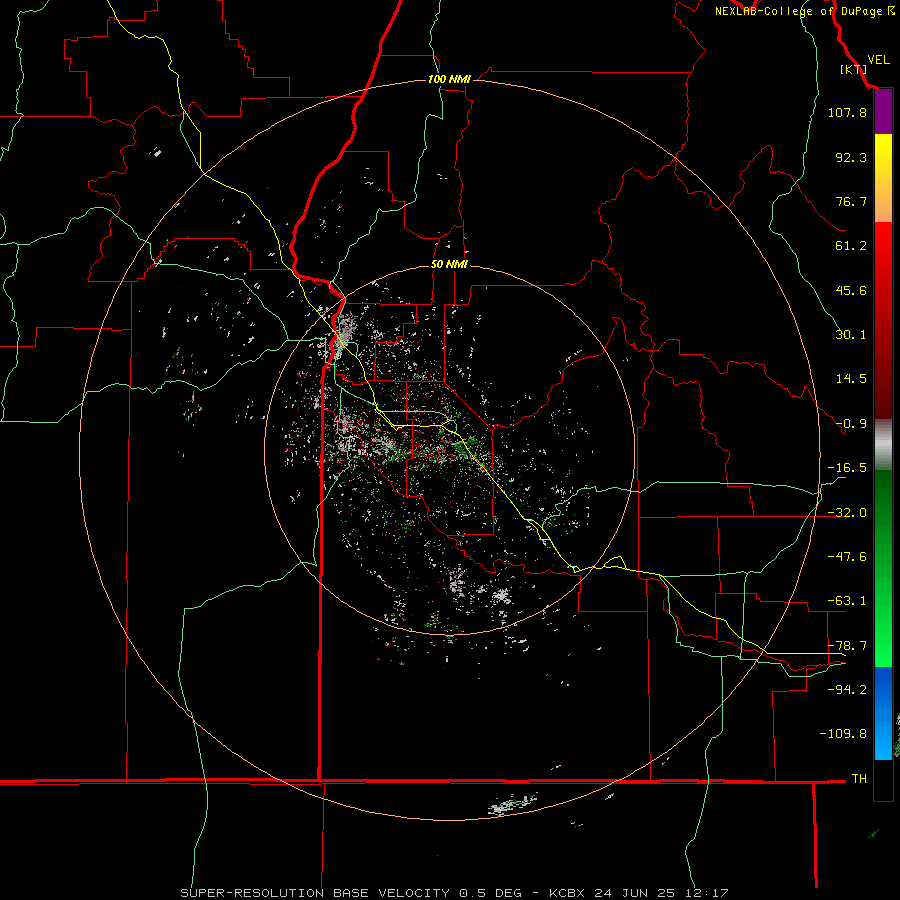Select the -78.7 velocity scale label

tap(847, 646)
